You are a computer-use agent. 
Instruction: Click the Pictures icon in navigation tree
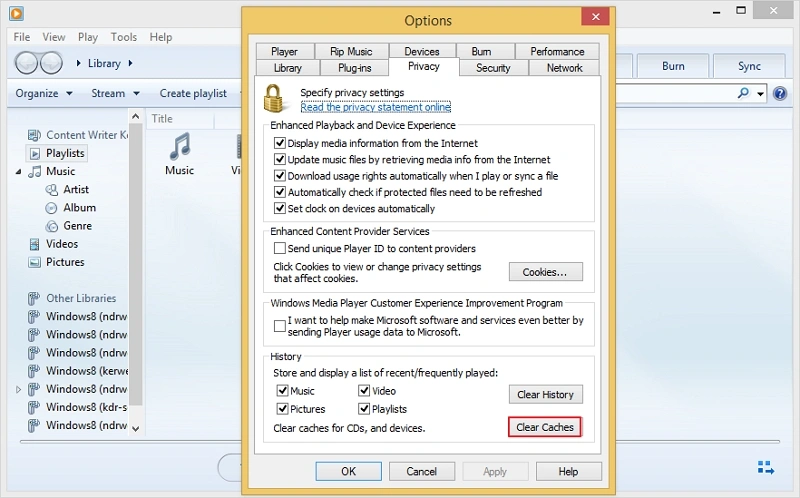[34, 262]
